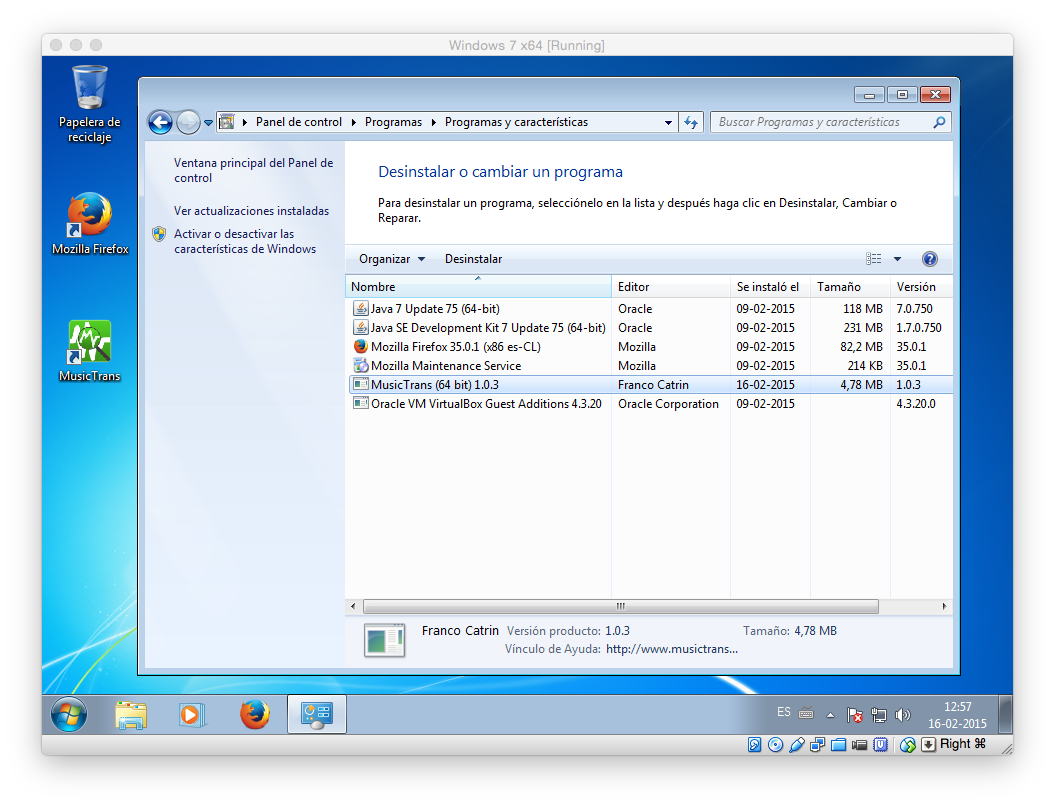This screenshot has height=805, width=1055.
Task: Click the Desinstalar toolbar button
Action: click(x=473, y=259)
